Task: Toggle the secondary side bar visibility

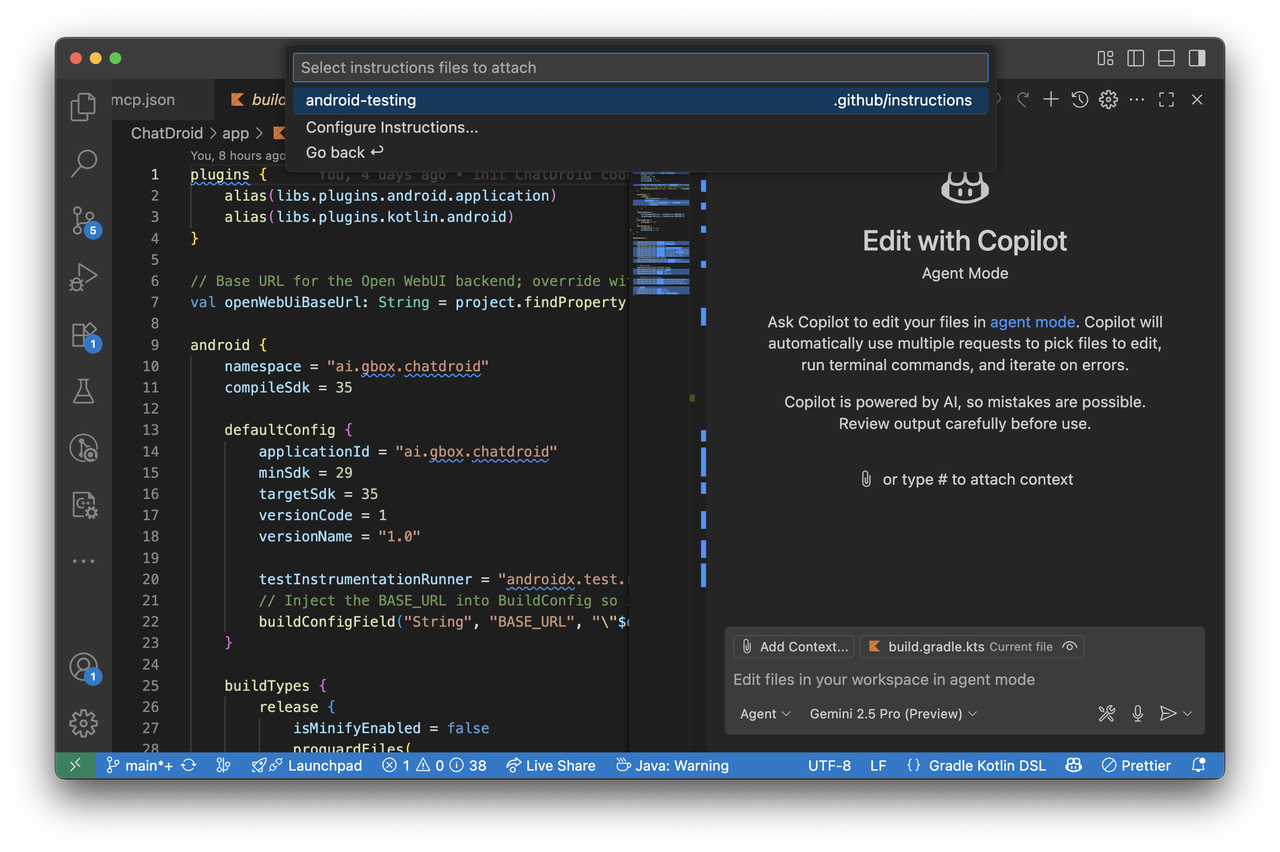Action: pyautogui.click(x=1197, y=58)
